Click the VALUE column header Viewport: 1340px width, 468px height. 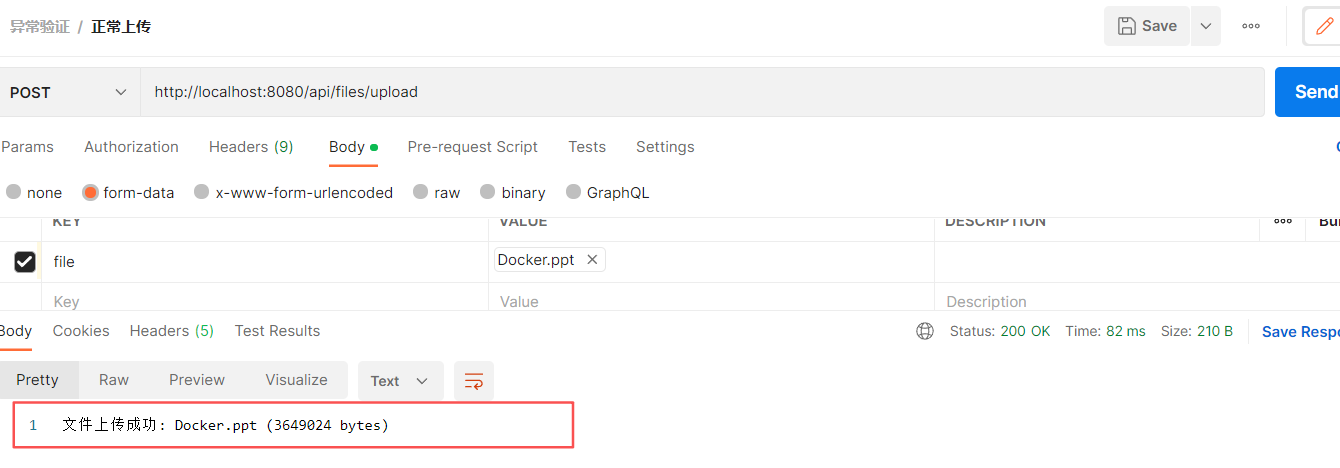523,221
